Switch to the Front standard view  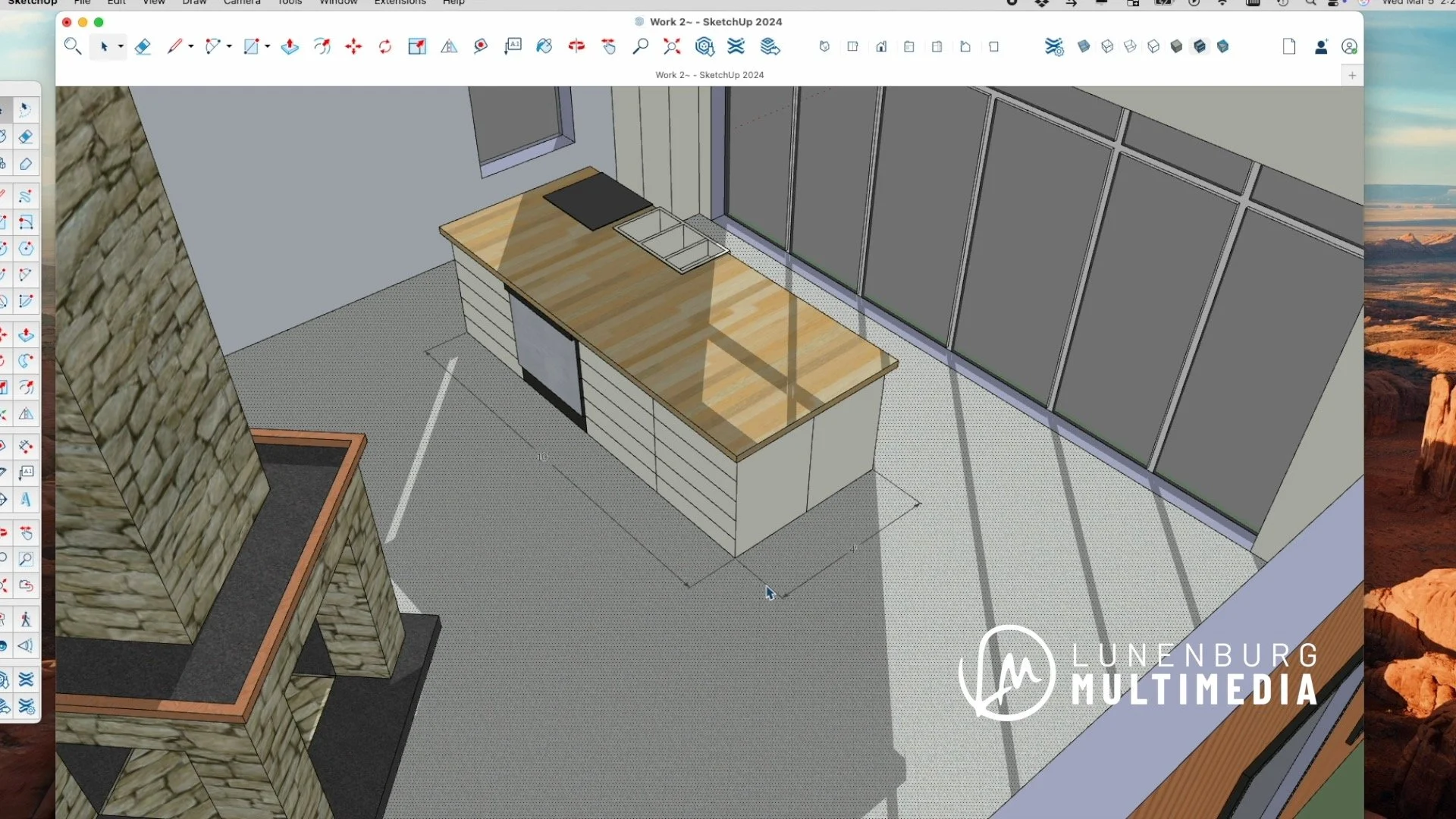[x=881, y=47]
